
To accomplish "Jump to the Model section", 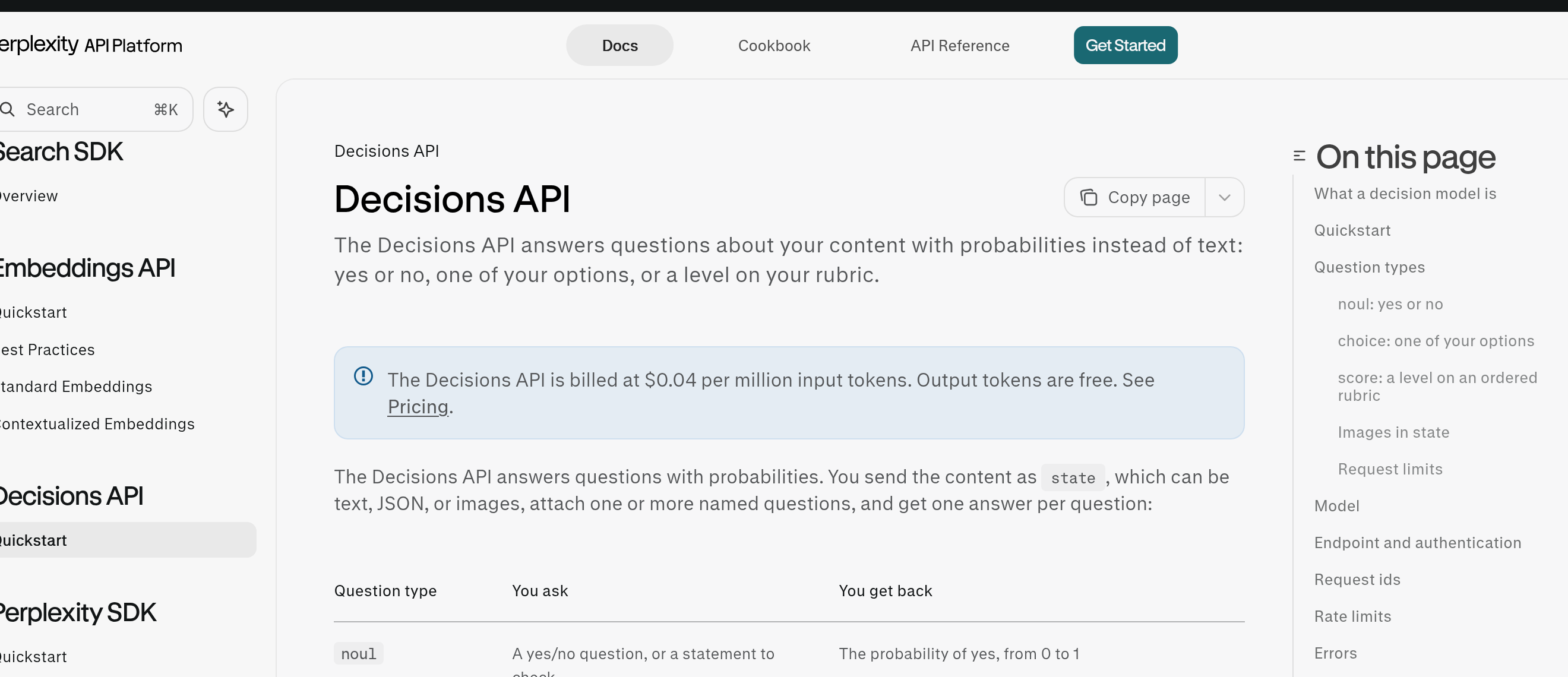I will pos(1336,506).
